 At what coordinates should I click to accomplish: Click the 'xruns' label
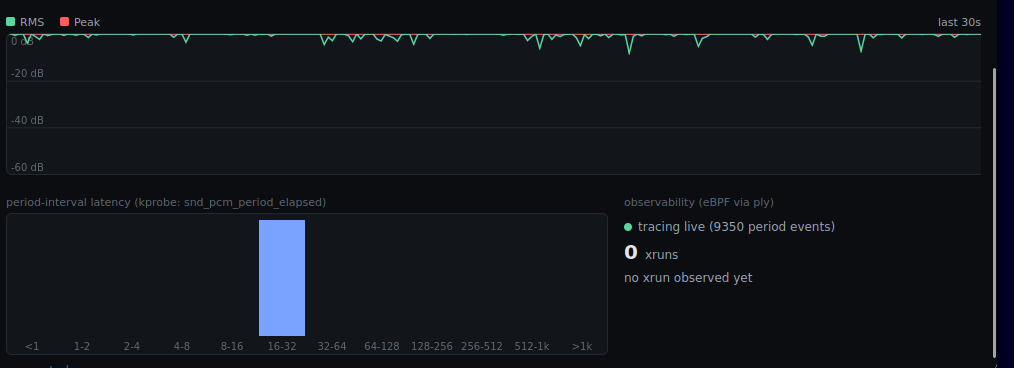662,255
